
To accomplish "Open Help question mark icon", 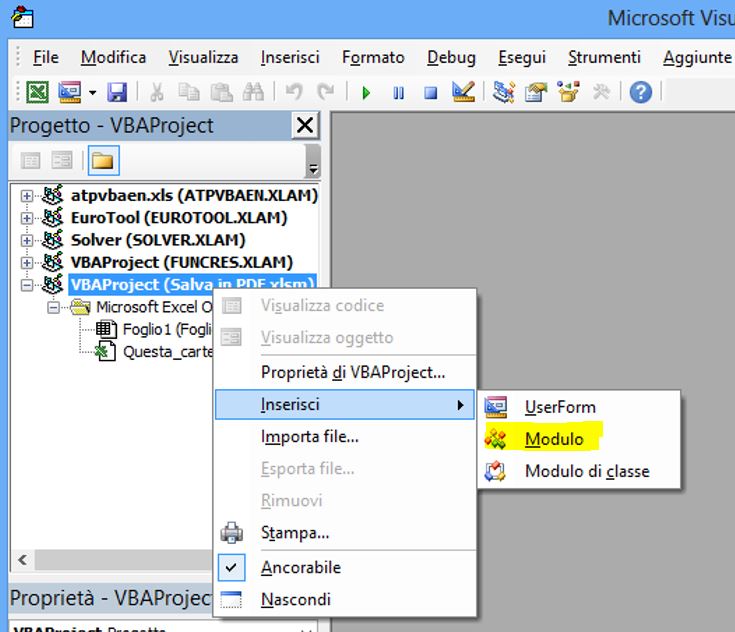I will click(x=640, y=91).
